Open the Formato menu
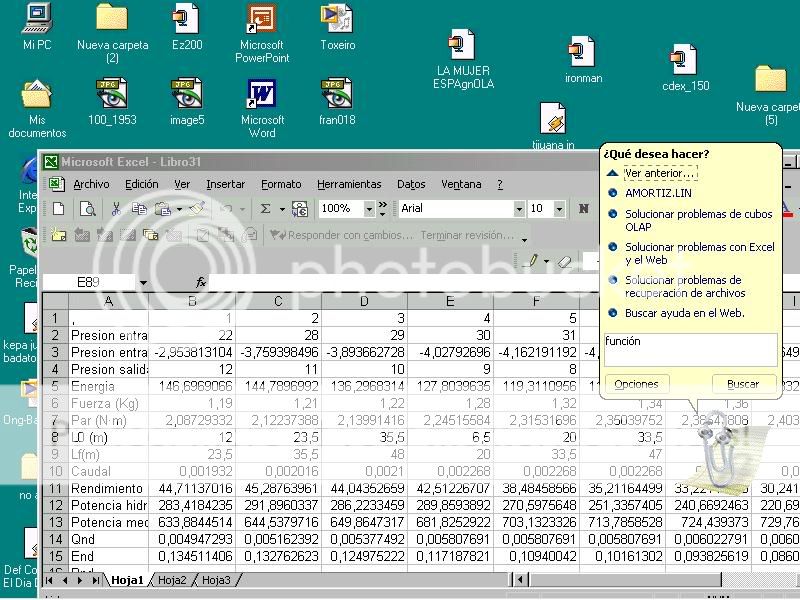Image resolution: width=800 pixels, height=600 pixels. [281, 184]
